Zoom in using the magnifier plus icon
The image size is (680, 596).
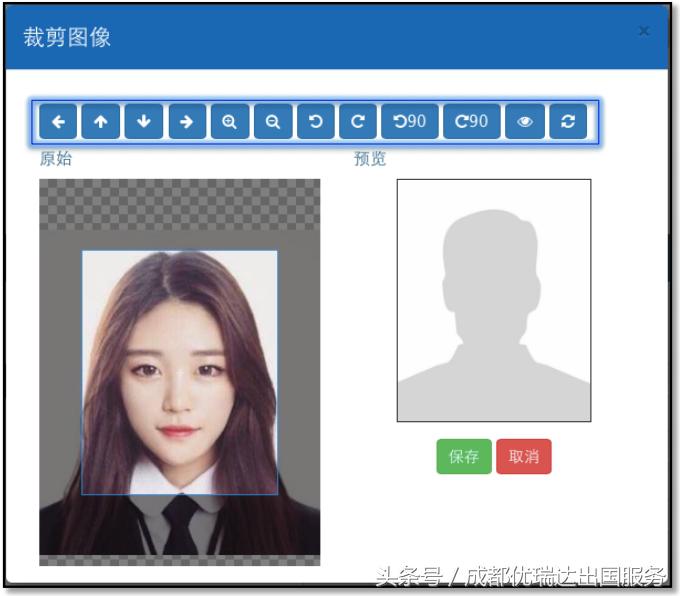pyautogui.click(x=229, y=122)
